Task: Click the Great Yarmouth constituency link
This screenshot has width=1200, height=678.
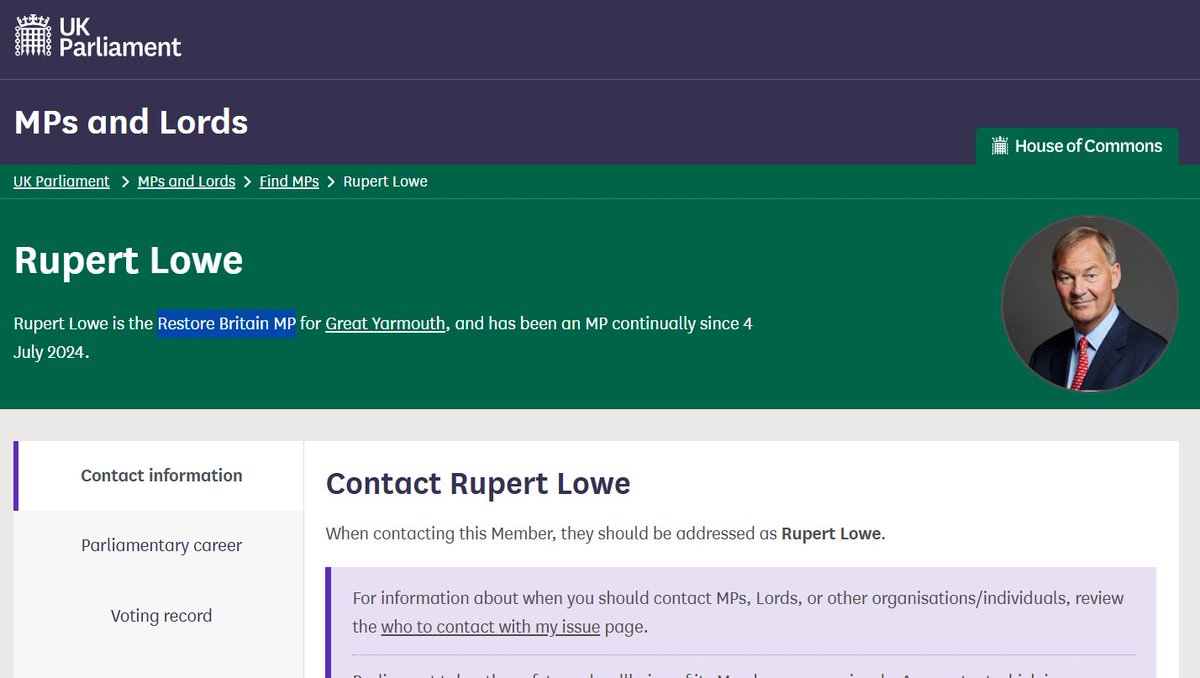Action: point(385,324)
